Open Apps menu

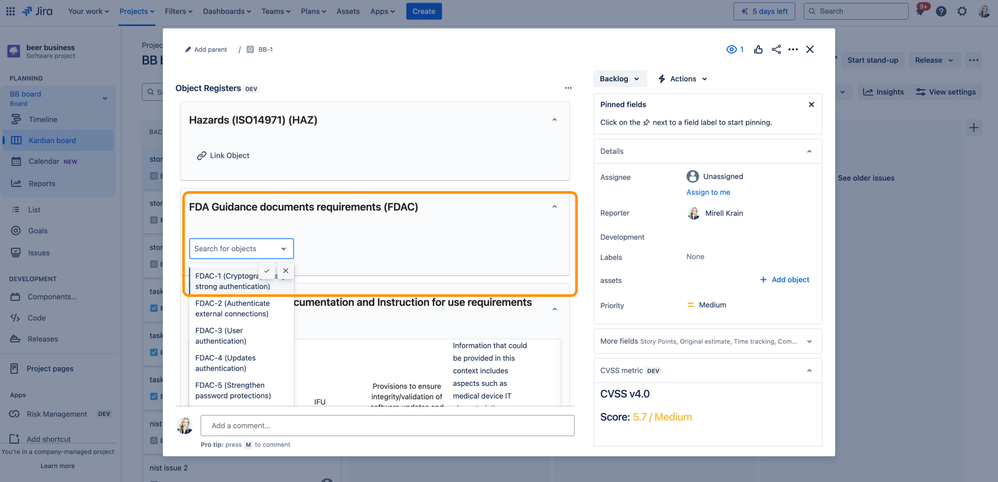pos(383,11)
